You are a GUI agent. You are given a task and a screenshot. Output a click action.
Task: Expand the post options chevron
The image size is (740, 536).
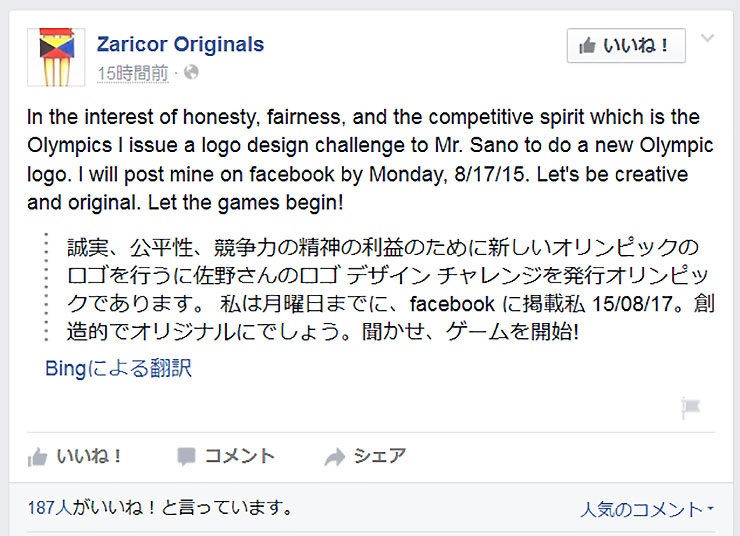point(707,38)
